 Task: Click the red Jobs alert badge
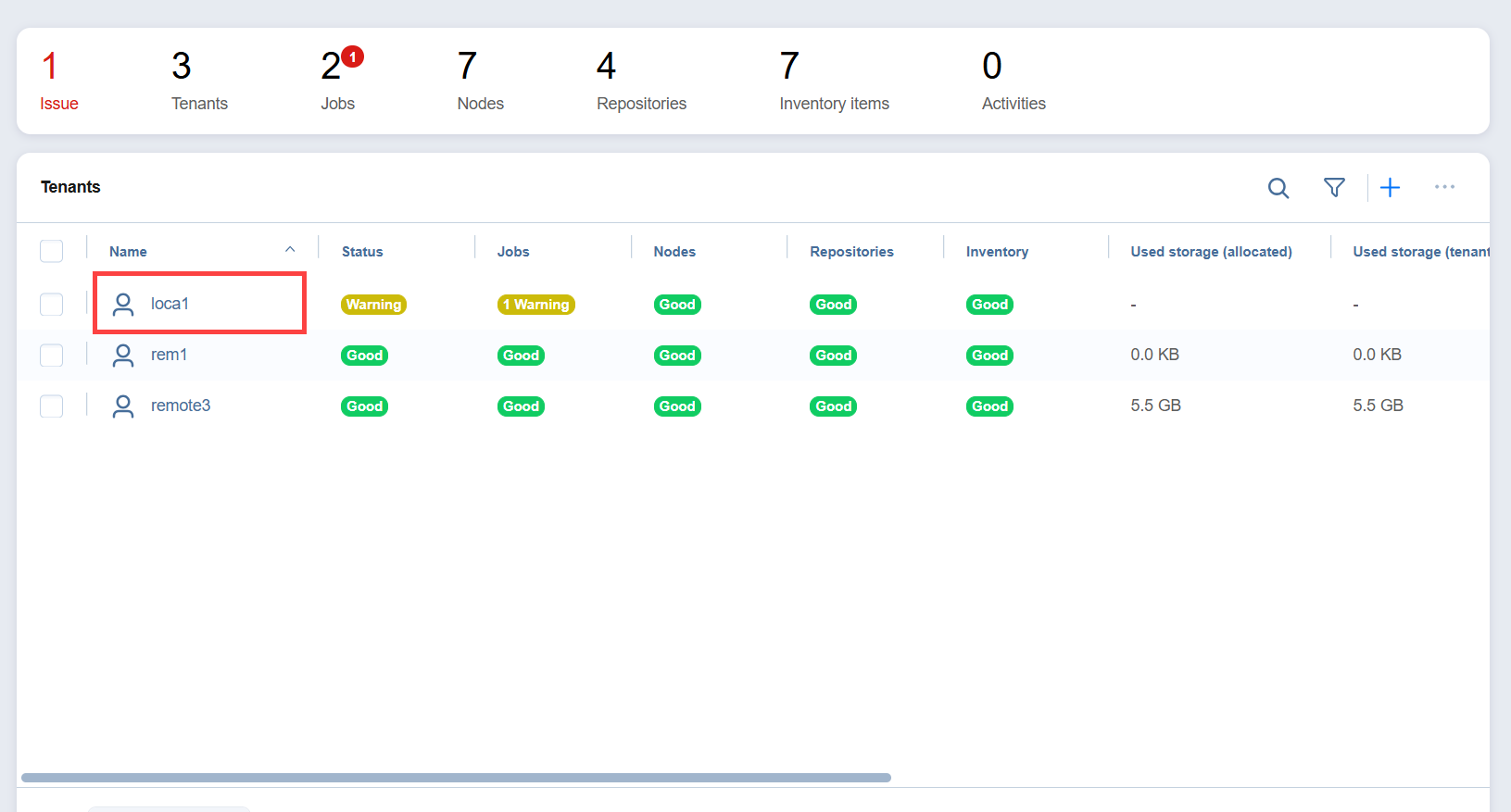[x=352, y=57]
